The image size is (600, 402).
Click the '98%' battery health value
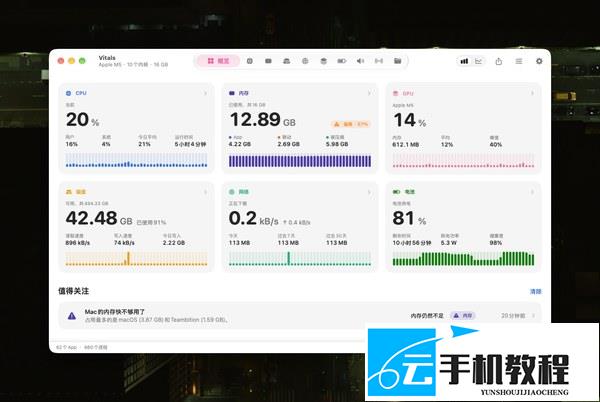tap(496, 243)
